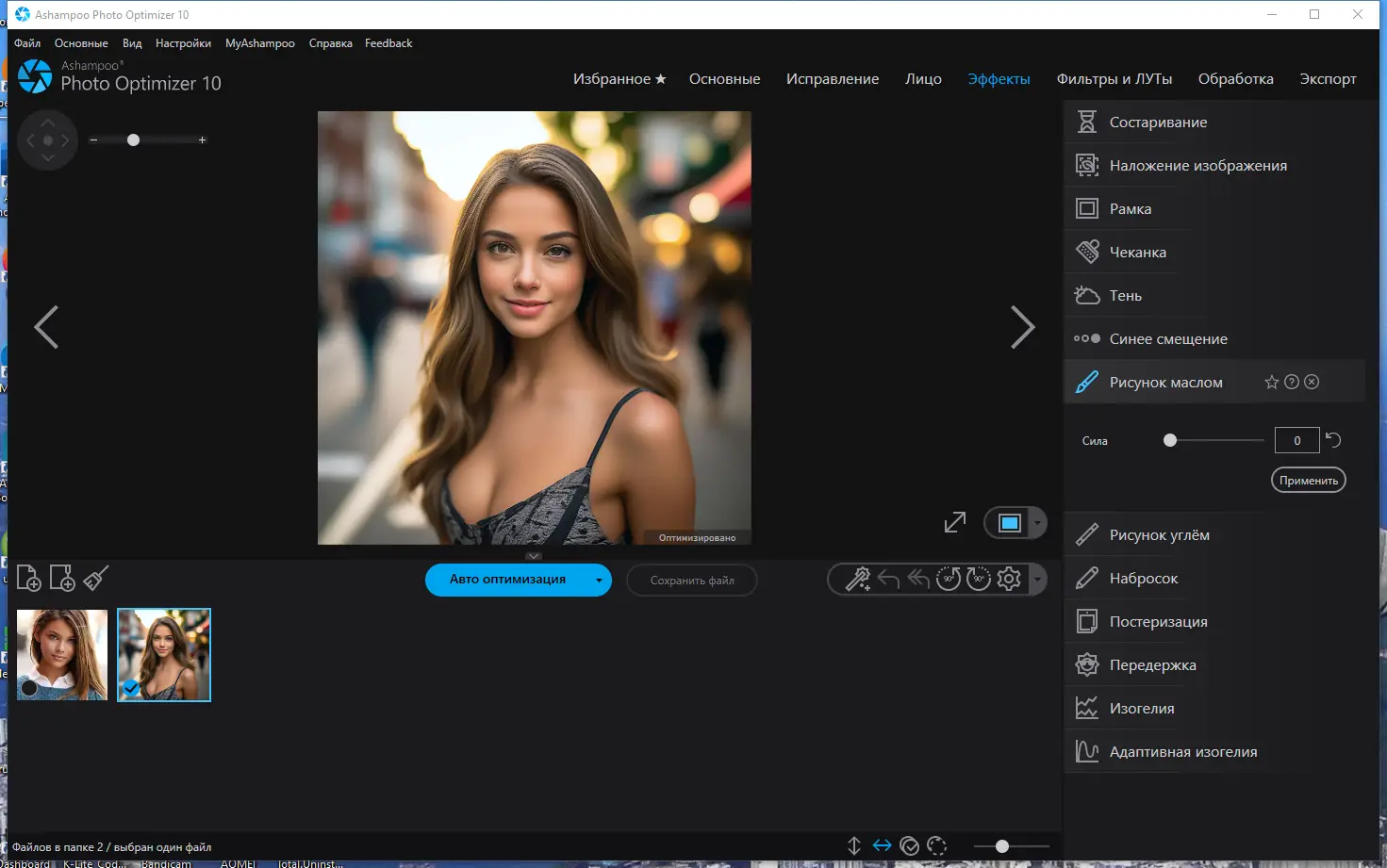Click the Сила slider handle
Viewport: 1387px width, 868px height.
(x=1170, y=440)
